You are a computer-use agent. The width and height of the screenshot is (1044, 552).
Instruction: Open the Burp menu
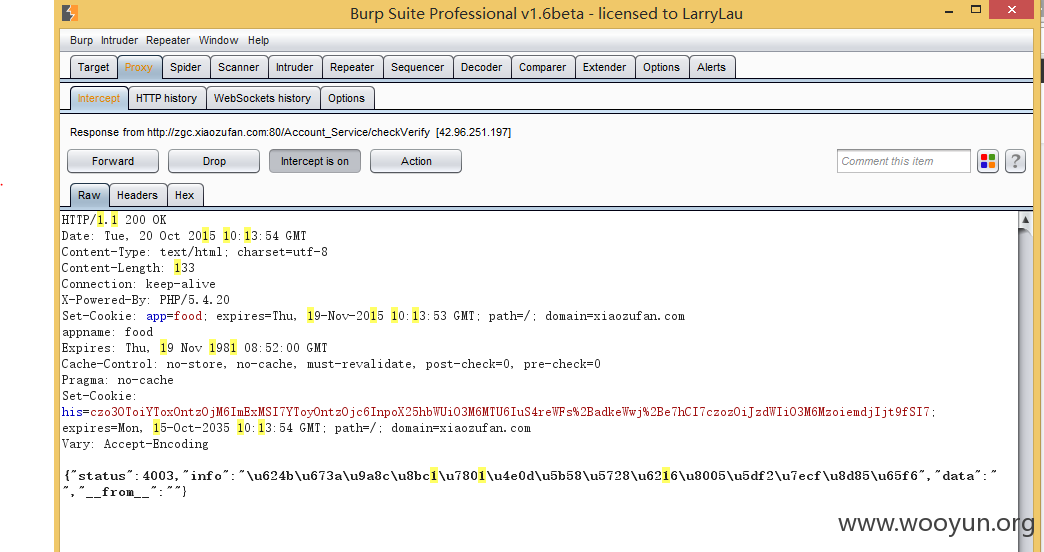click(81, 40)
